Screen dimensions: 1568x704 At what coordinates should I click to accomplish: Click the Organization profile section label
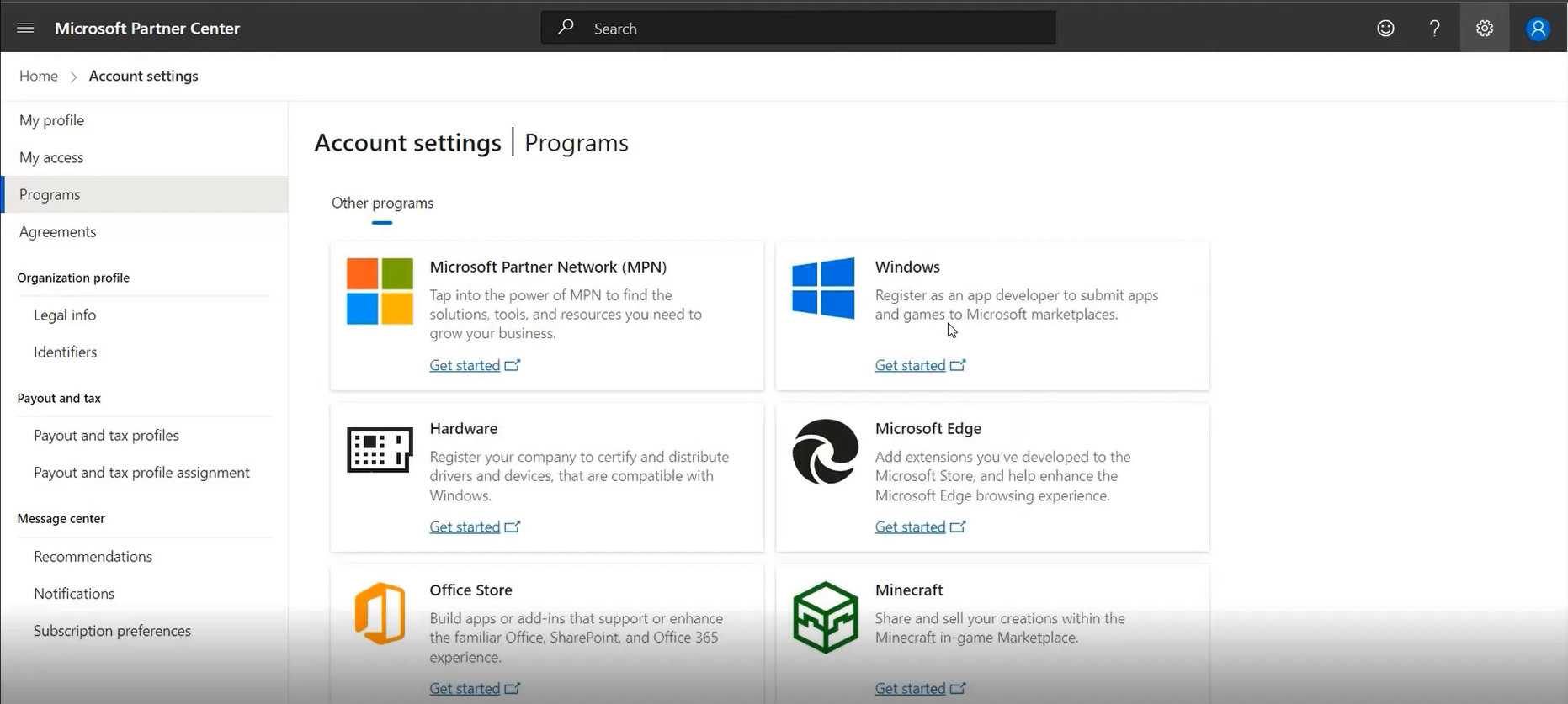pos(73,278)
